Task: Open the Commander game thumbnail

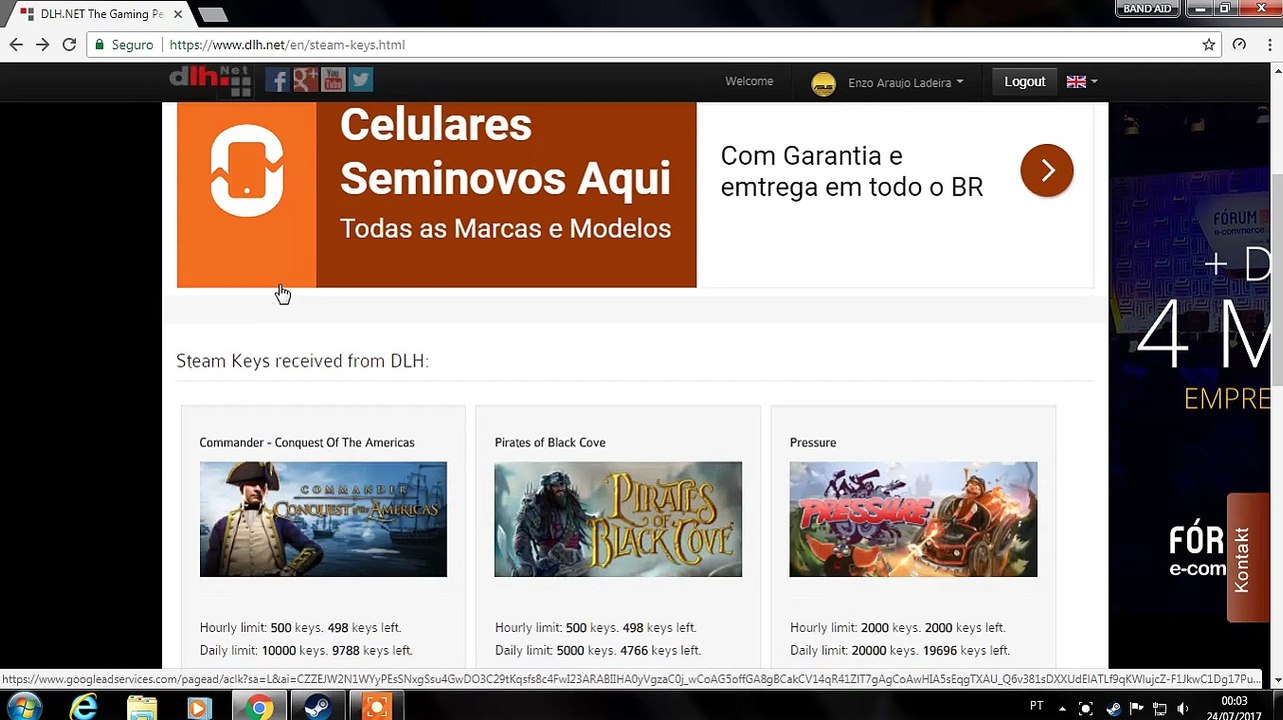Action: tap(323, 519)
